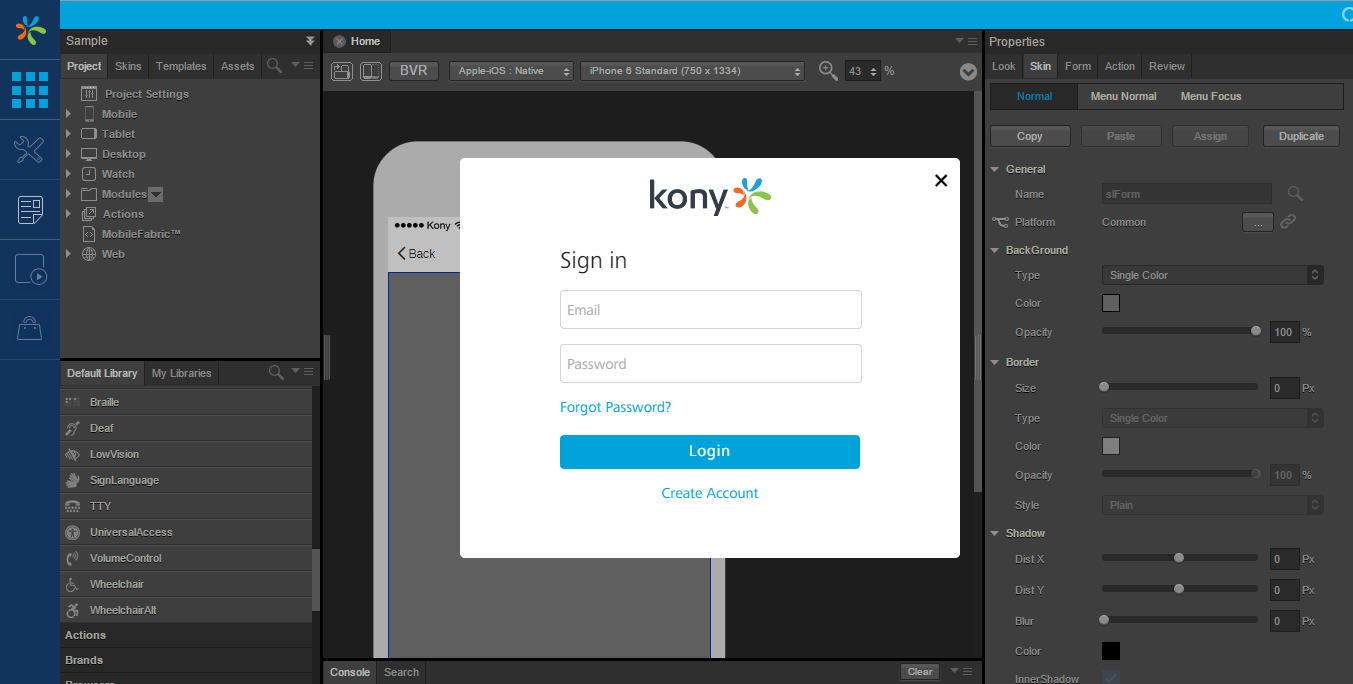The image size is (1353, 684).
Task: Open the iPhone 6 Standard device dropdown
Action: click(x=692, y=71)
